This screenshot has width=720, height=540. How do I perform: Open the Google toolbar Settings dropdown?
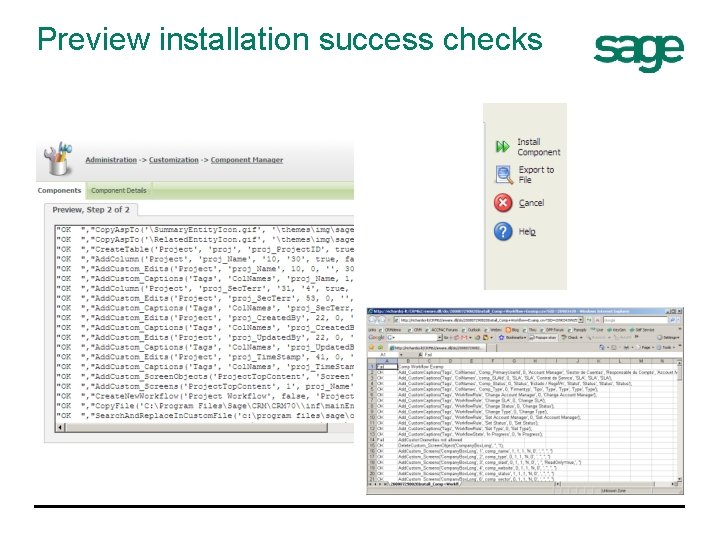coord(669,338)
